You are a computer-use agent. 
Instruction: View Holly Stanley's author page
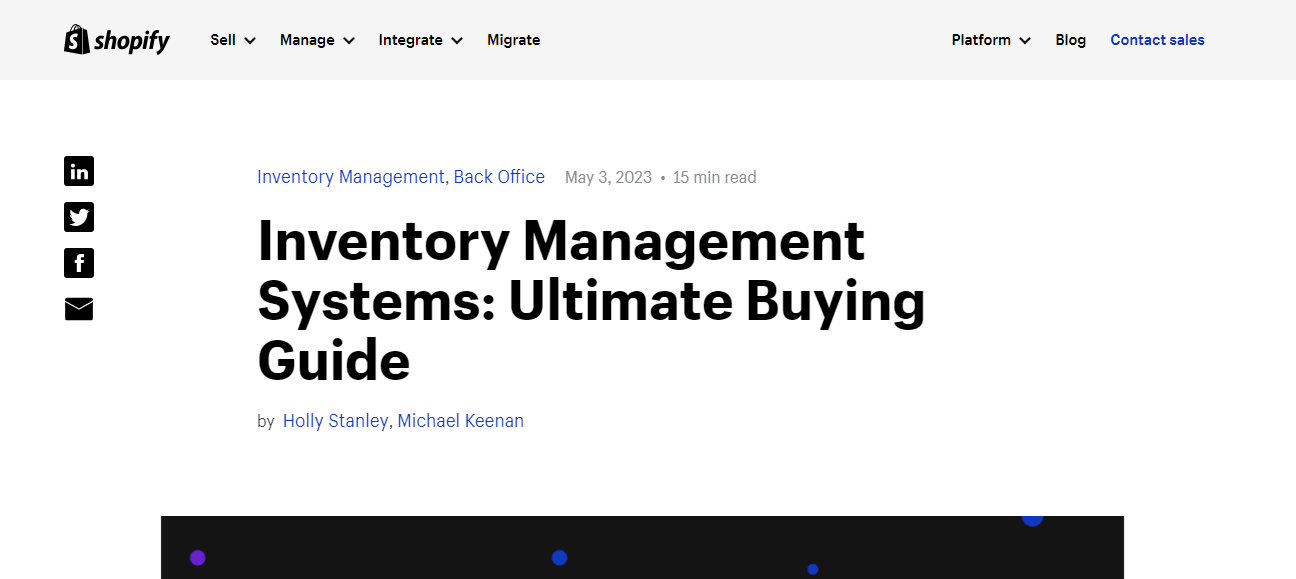pos(335,420)
